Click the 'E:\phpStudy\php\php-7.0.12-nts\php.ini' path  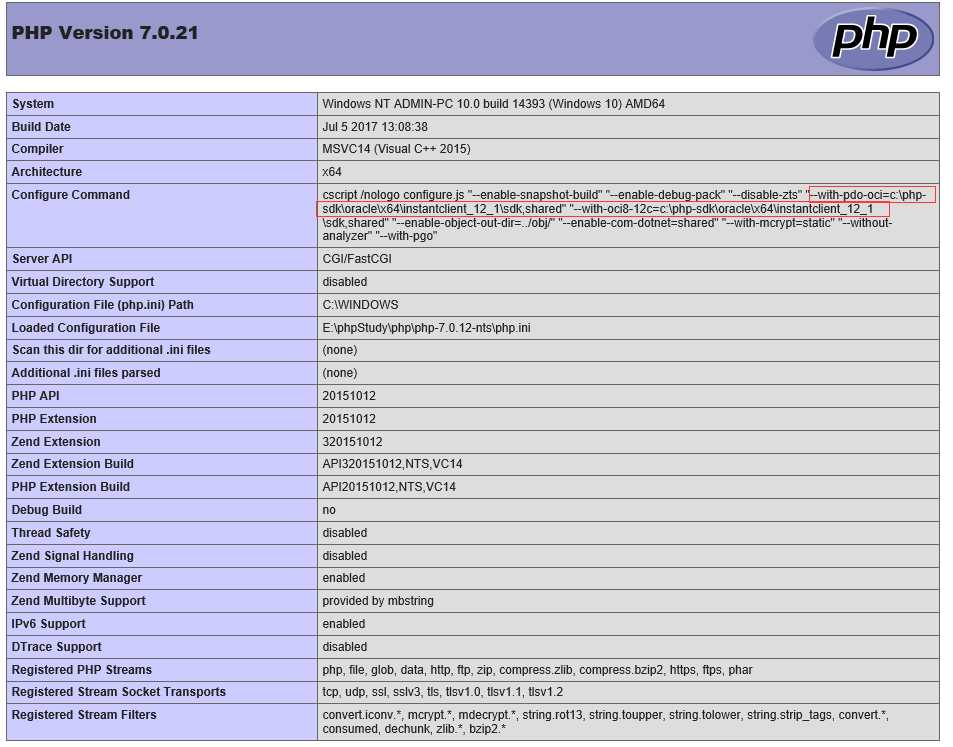(426, 328)
